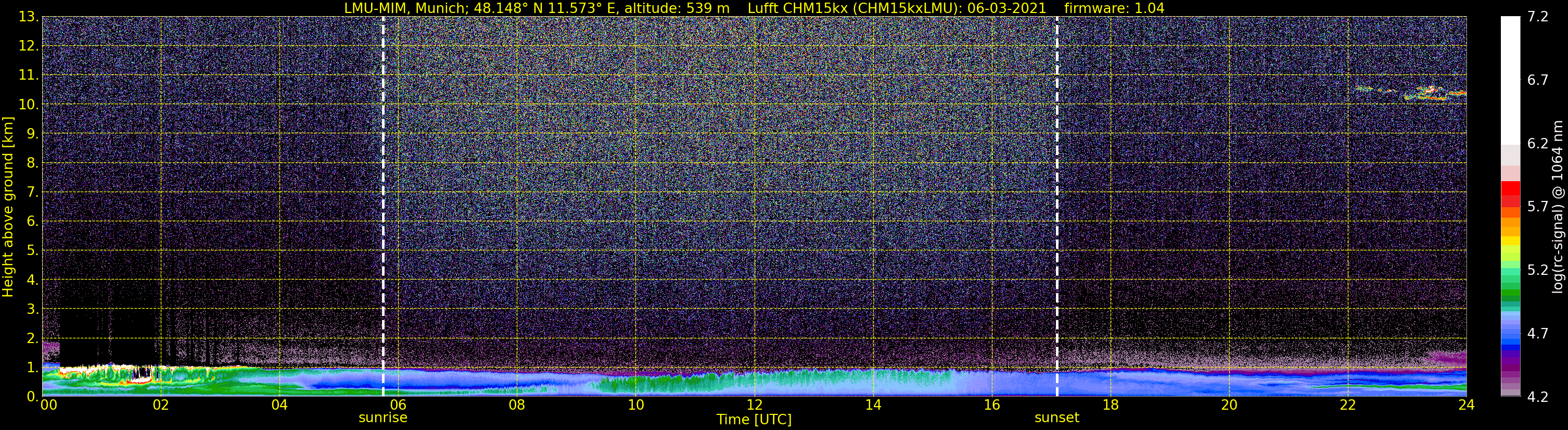1568x430 pixels.
Task: Click the height axis tick label '10.'
Action: tap(29, 105)
